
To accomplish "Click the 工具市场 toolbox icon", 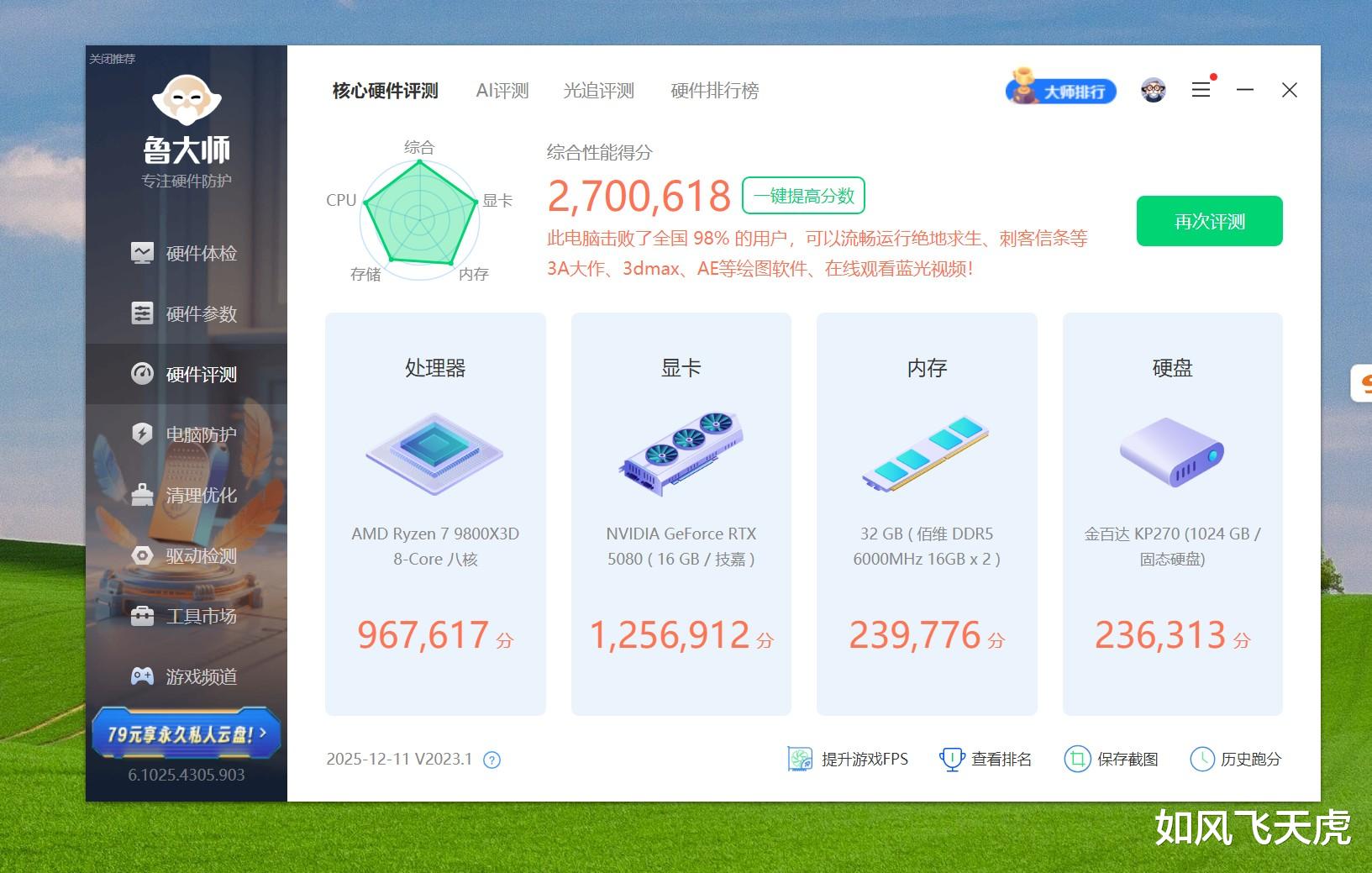I will (x=142, y=616).
